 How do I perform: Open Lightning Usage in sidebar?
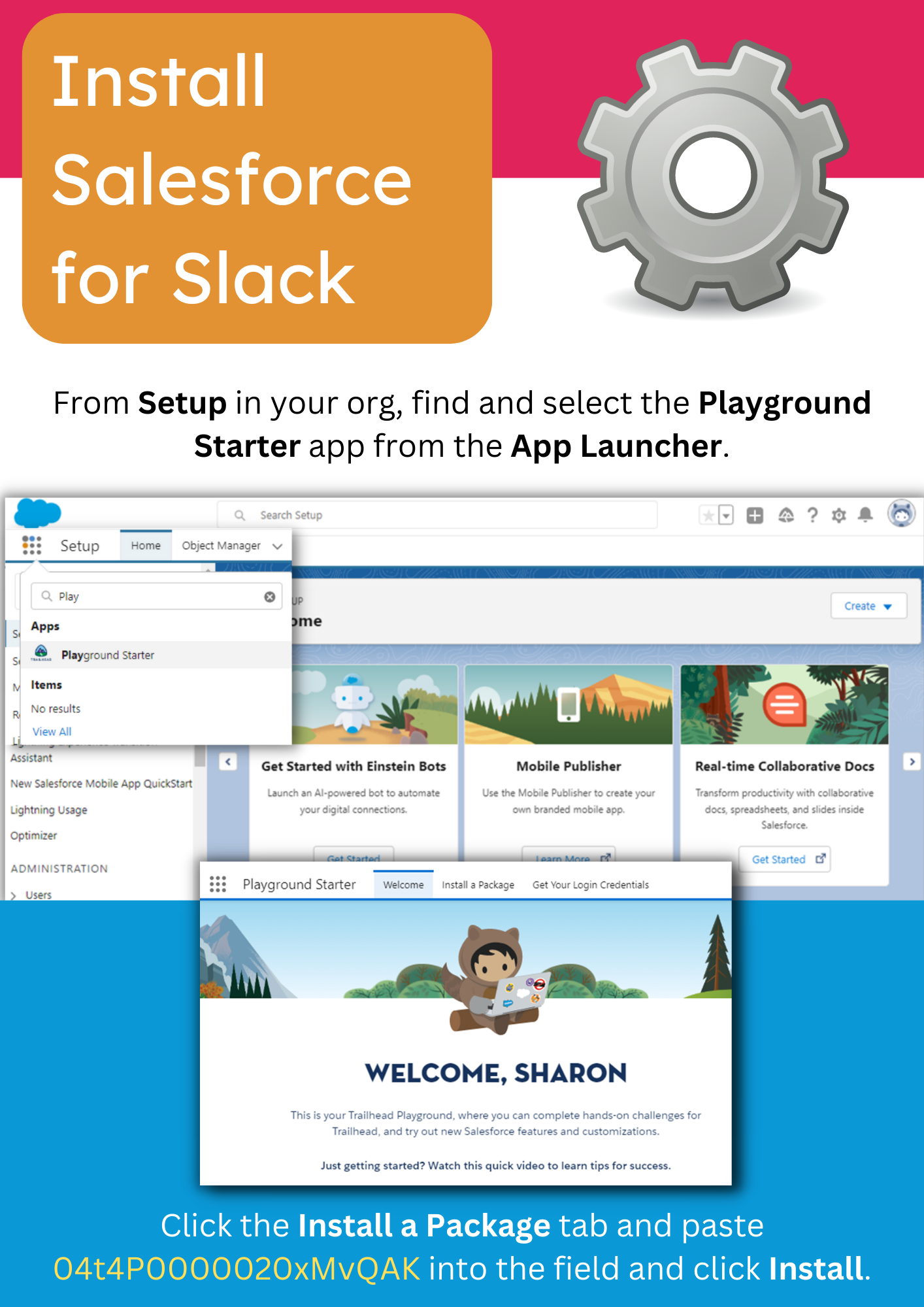pos(49,810)
